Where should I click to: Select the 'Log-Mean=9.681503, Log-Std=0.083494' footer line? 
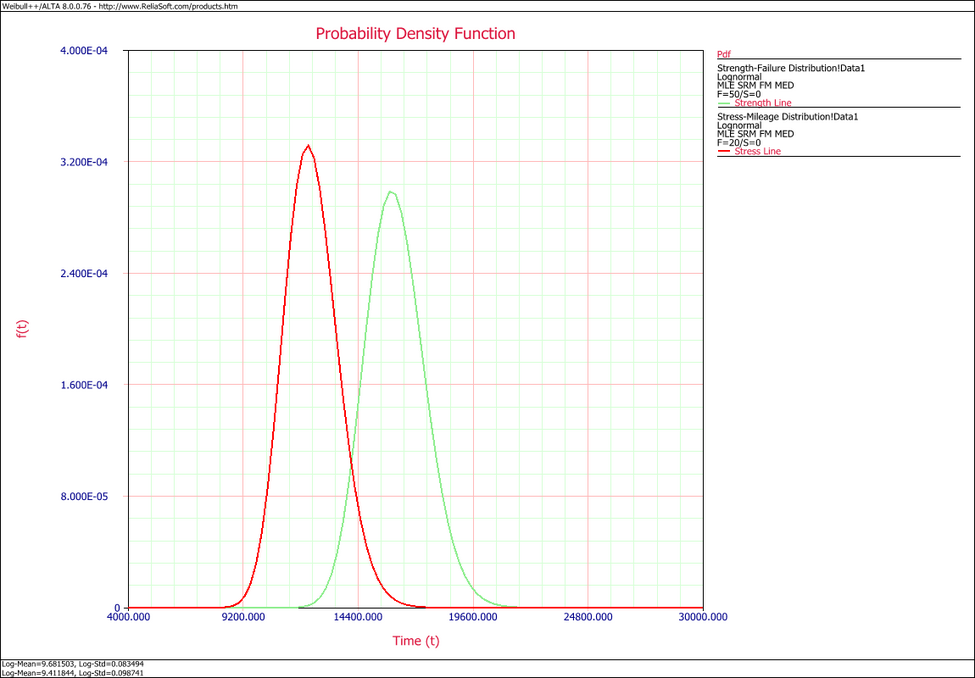coord(73,664)
